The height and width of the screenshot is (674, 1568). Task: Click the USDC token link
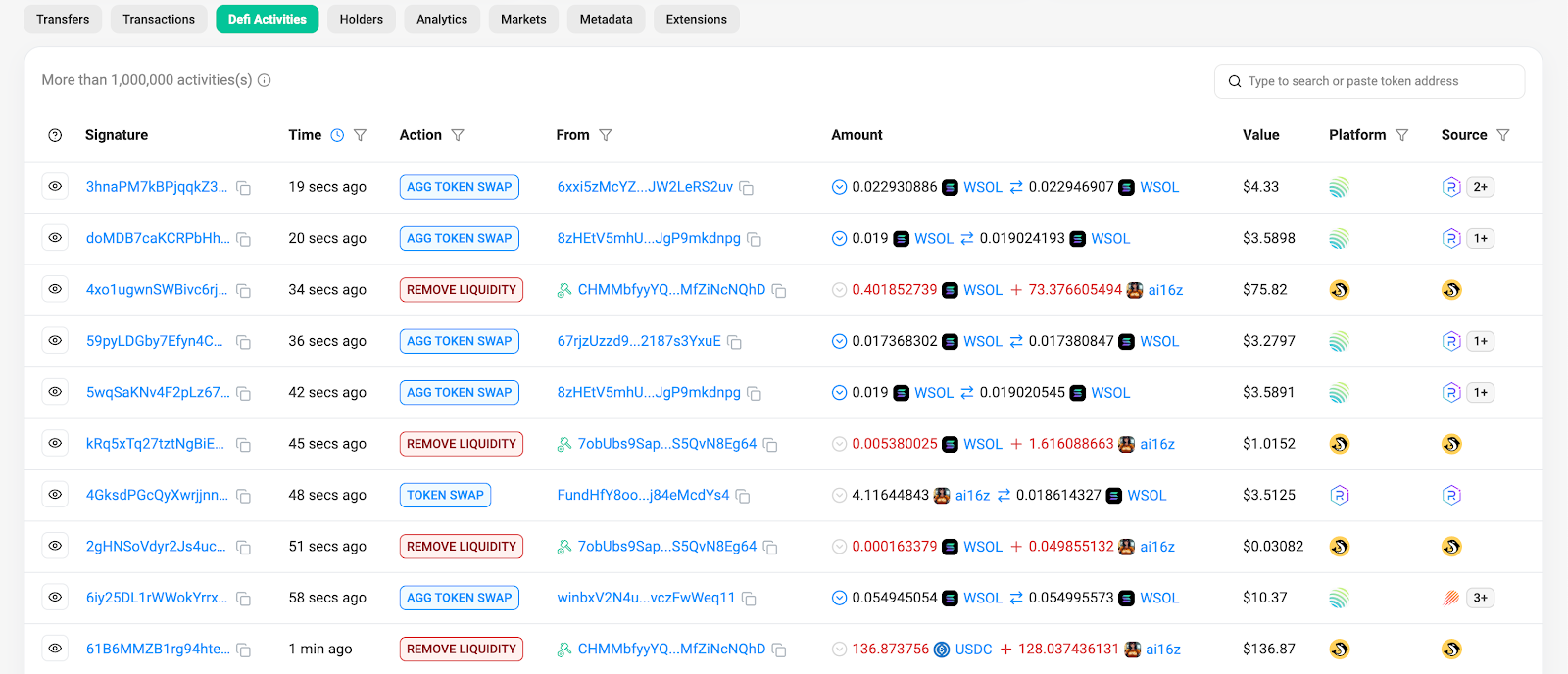(974, 650)
